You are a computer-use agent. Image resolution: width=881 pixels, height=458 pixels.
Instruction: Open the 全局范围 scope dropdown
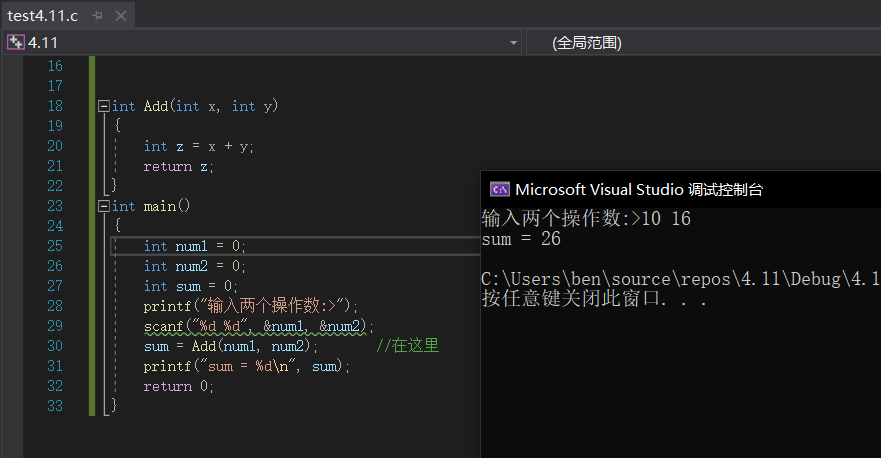click(x=700, y=42)
